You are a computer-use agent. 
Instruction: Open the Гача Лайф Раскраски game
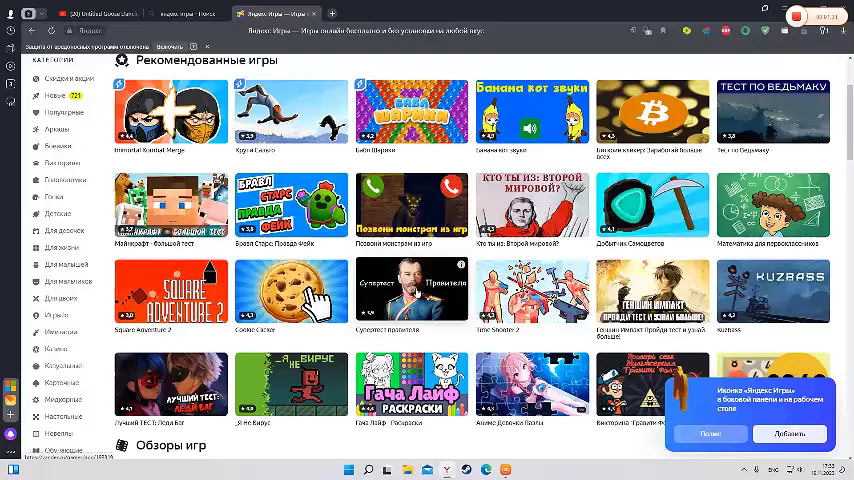point(412,384)
